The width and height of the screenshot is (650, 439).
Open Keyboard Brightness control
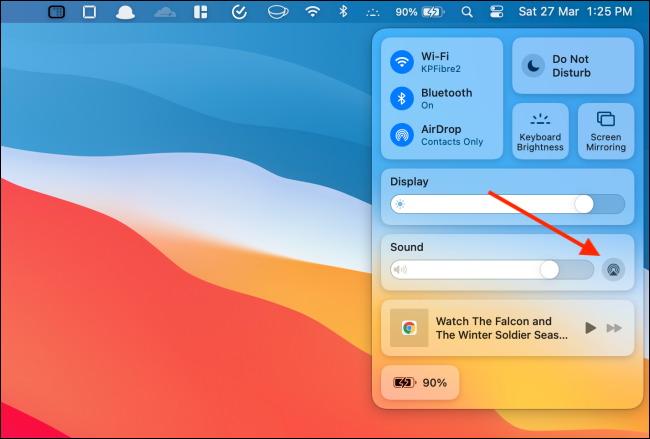(540, 131)
